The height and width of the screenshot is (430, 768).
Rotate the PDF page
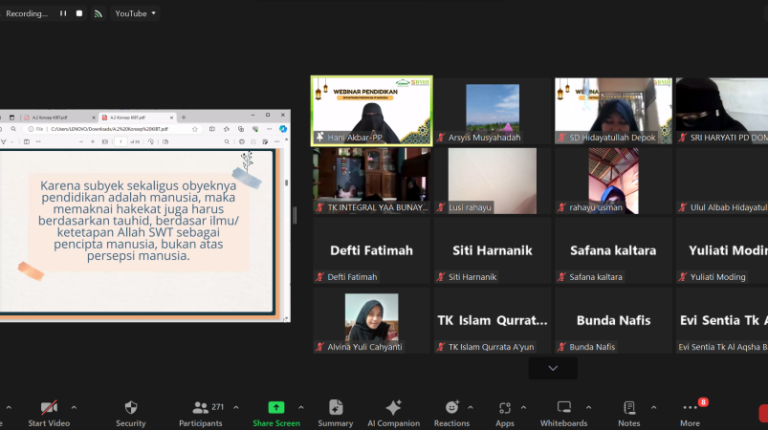pyautogui.click(x=151, y=142)
